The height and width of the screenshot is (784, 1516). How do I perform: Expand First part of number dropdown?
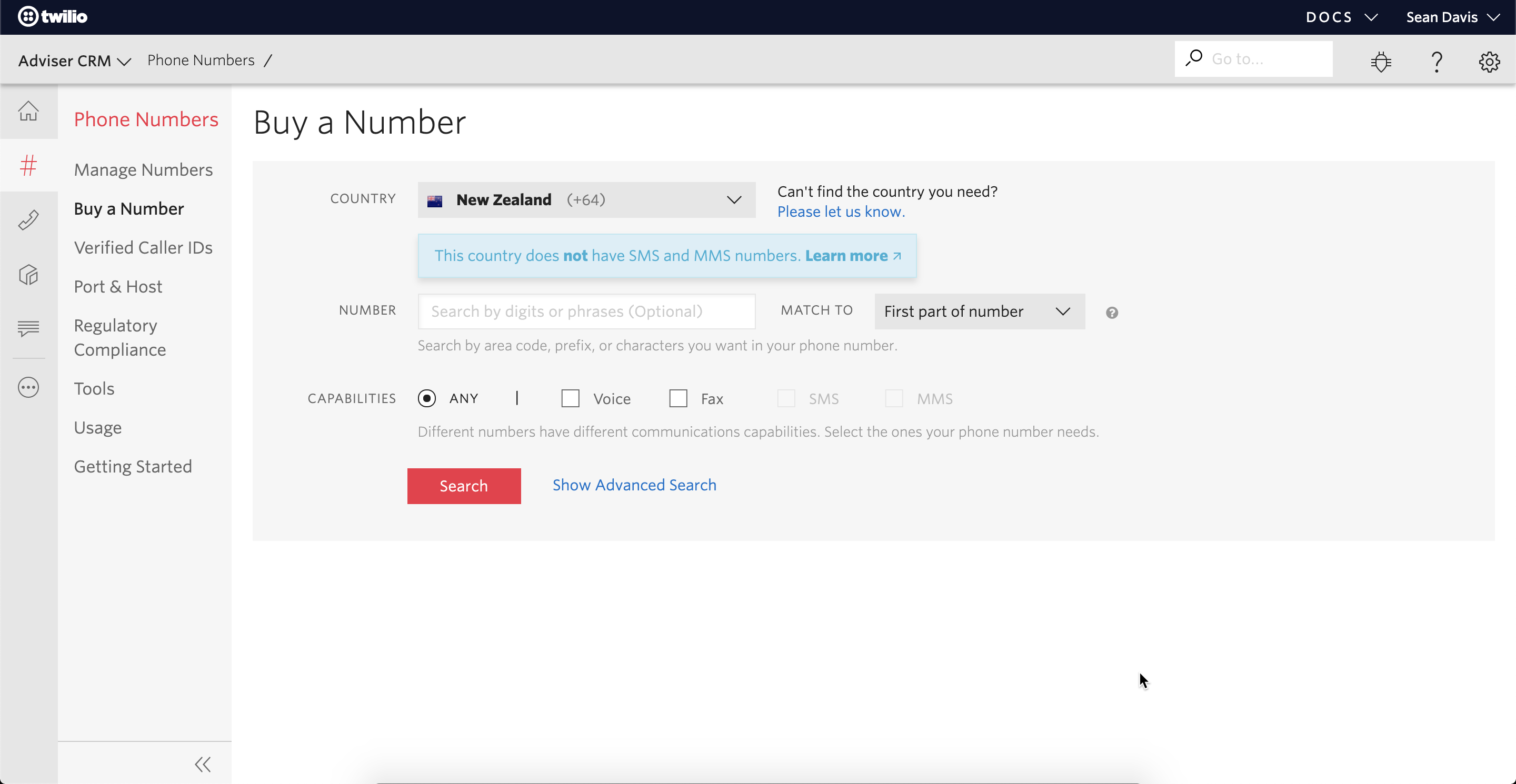tap(979, 311)
